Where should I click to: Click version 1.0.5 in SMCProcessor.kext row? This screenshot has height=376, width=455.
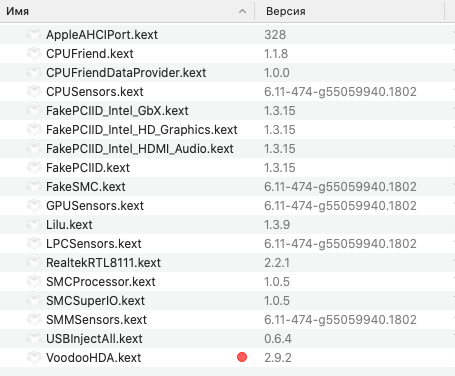click(x=277, y=282)
